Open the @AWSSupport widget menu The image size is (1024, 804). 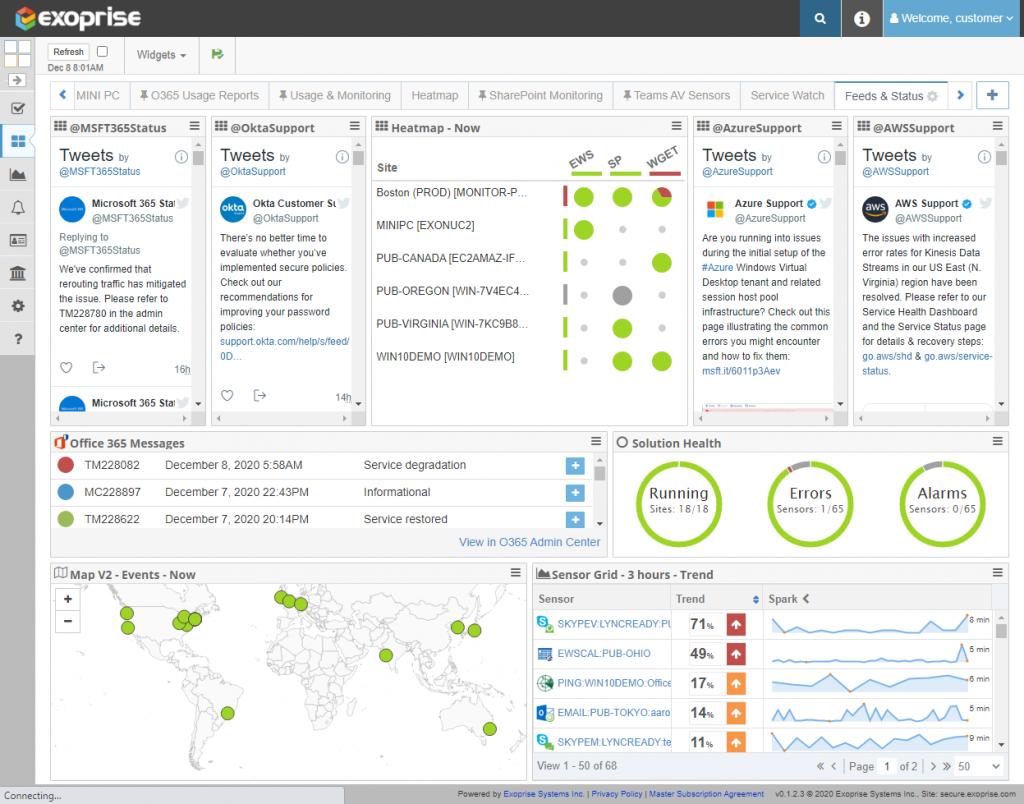click(997, 126)
